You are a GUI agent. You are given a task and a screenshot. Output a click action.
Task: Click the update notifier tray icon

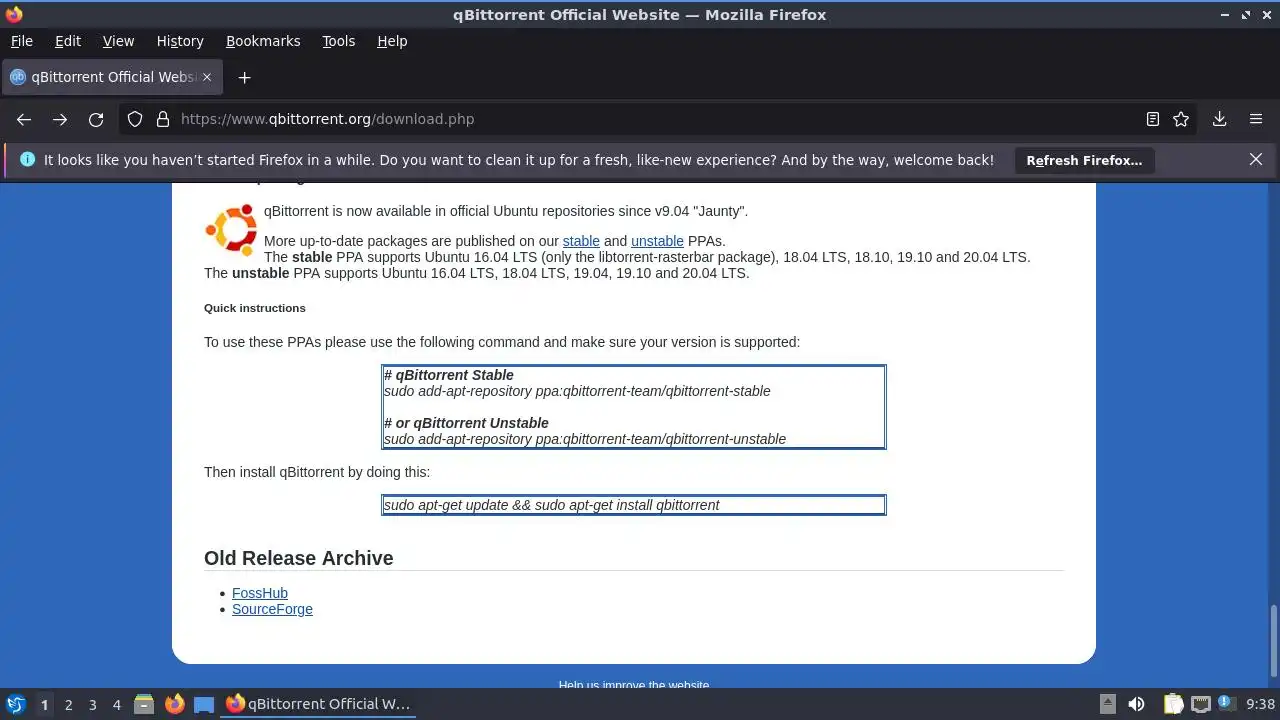click(1227, 704)
